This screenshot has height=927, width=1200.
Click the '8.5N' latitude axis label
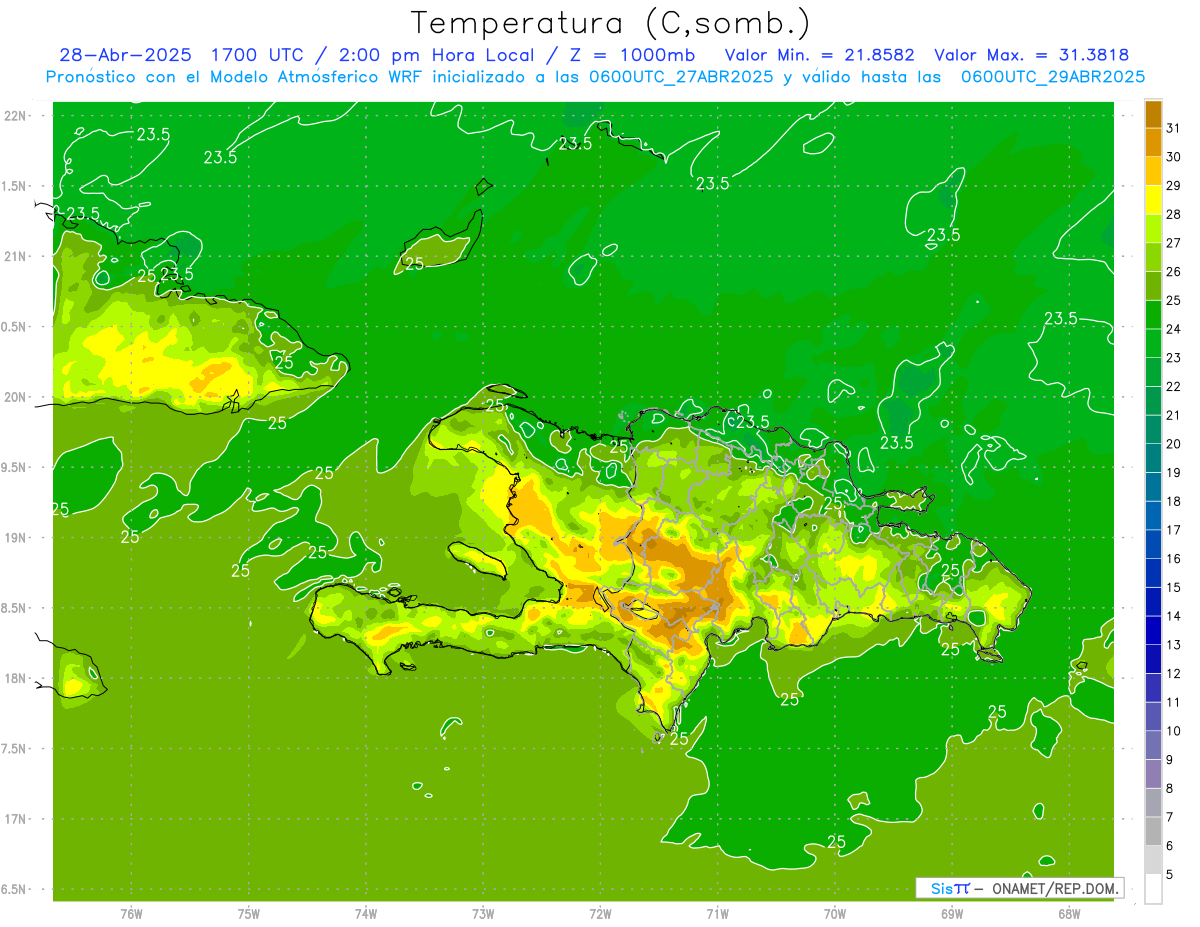(15, 609)
